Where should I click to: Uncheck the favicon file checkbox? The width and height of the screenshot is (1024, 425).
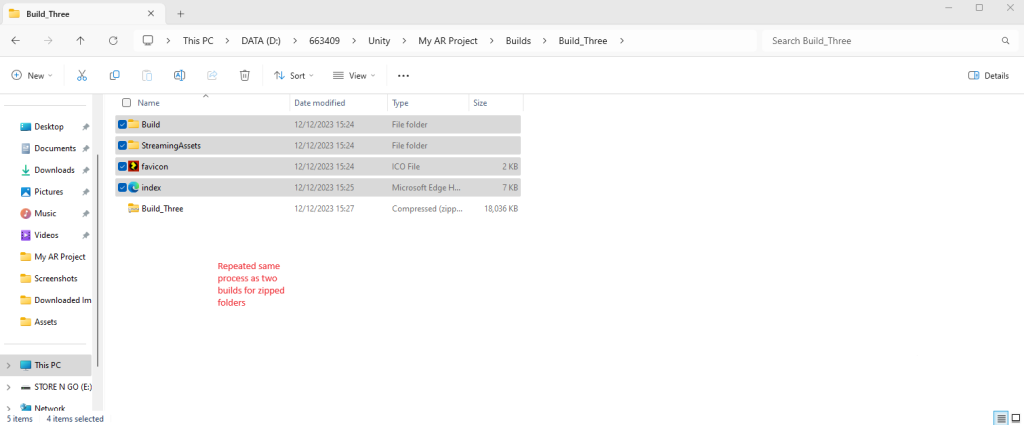point(122,166)
